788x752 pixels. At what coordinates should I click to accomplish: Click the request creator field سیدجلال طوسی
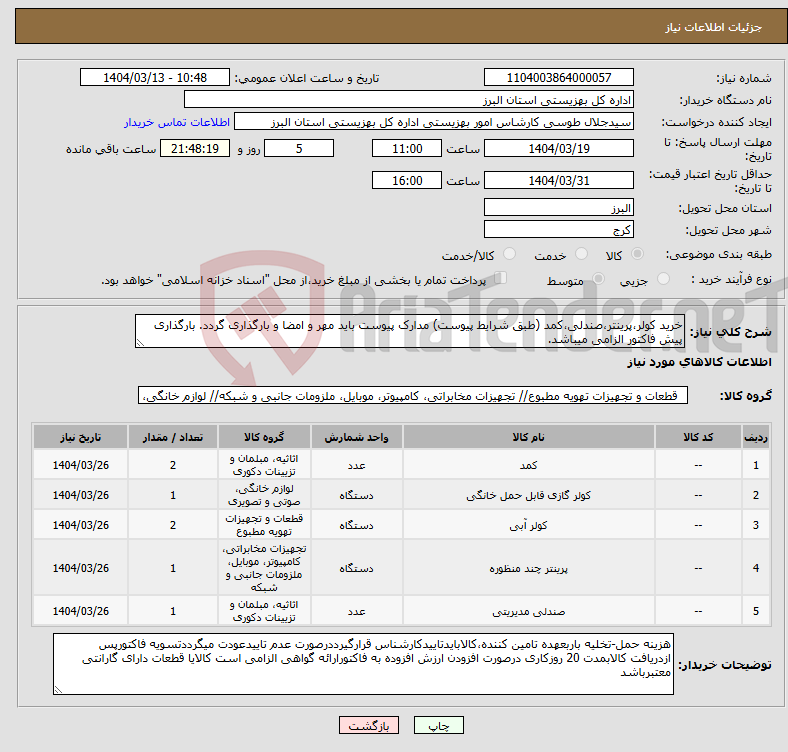pyautogui.click(x=434, y=122)
